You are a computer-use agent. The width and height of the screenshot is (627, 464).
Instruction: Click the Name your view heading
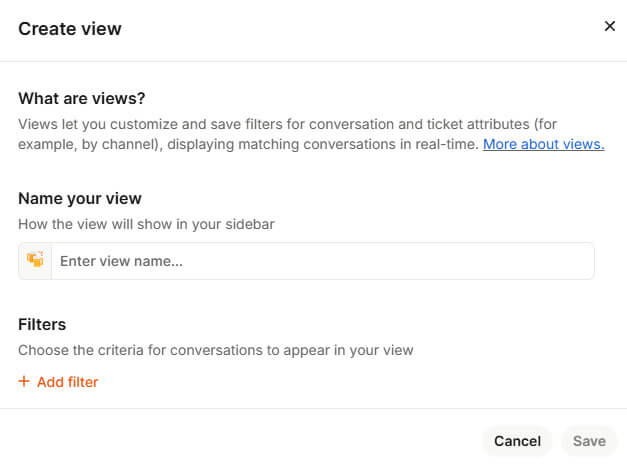(x=80, y=198)
